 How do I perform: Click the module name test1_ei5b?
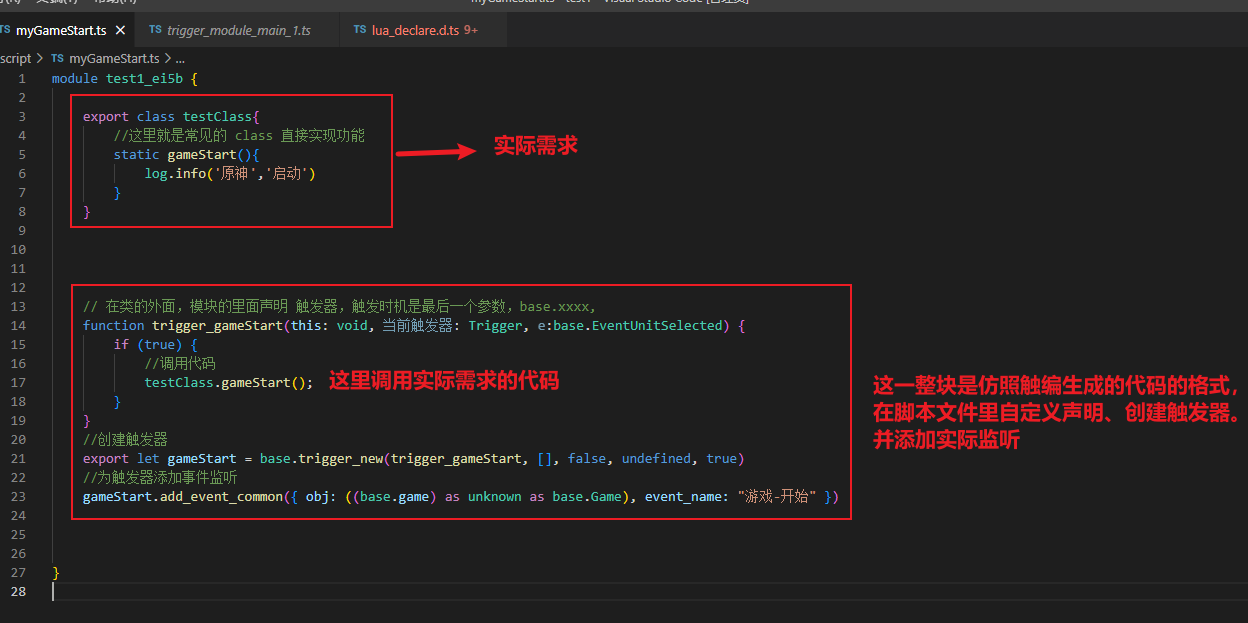click(x=144, y=78)
